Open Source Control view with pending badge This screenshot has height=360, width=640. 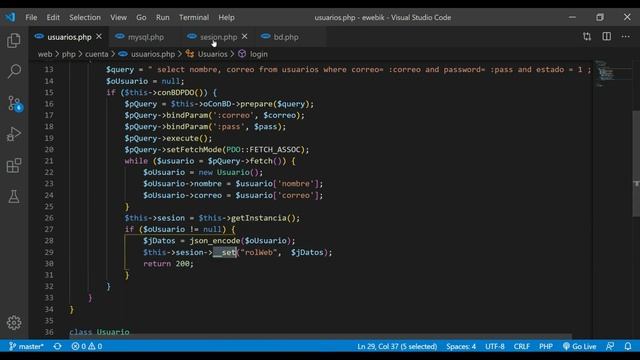pos(15,103)
